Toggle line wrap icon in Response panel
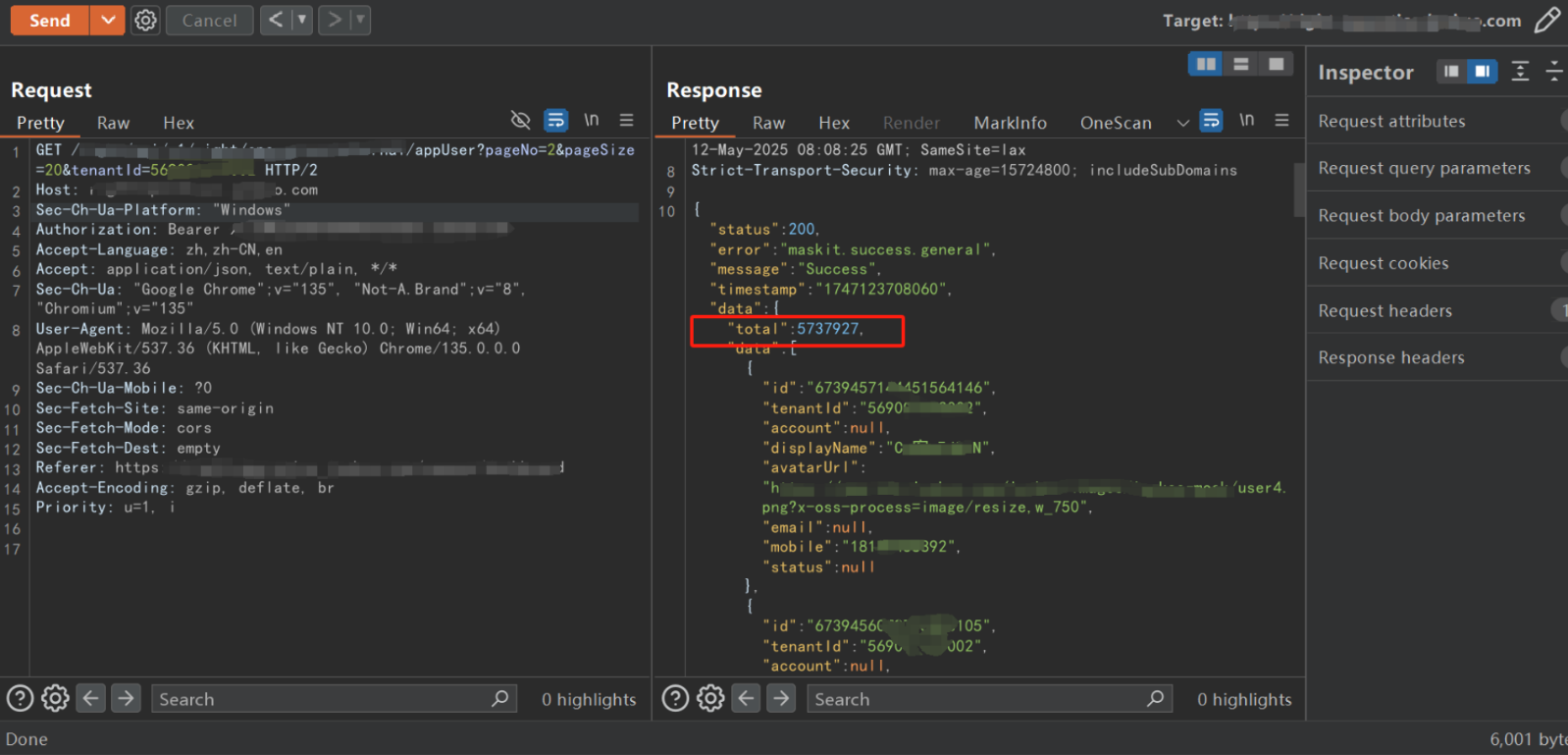Screen dimensions: 1568x755 coord(1212,120)
